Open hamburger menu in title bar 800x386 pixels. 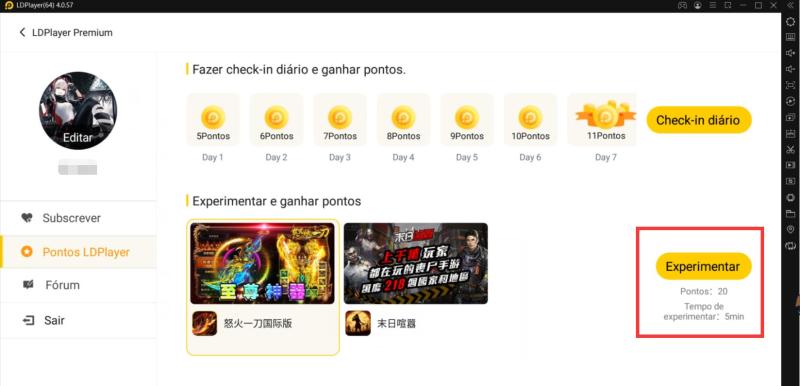[x=713, y=5]
